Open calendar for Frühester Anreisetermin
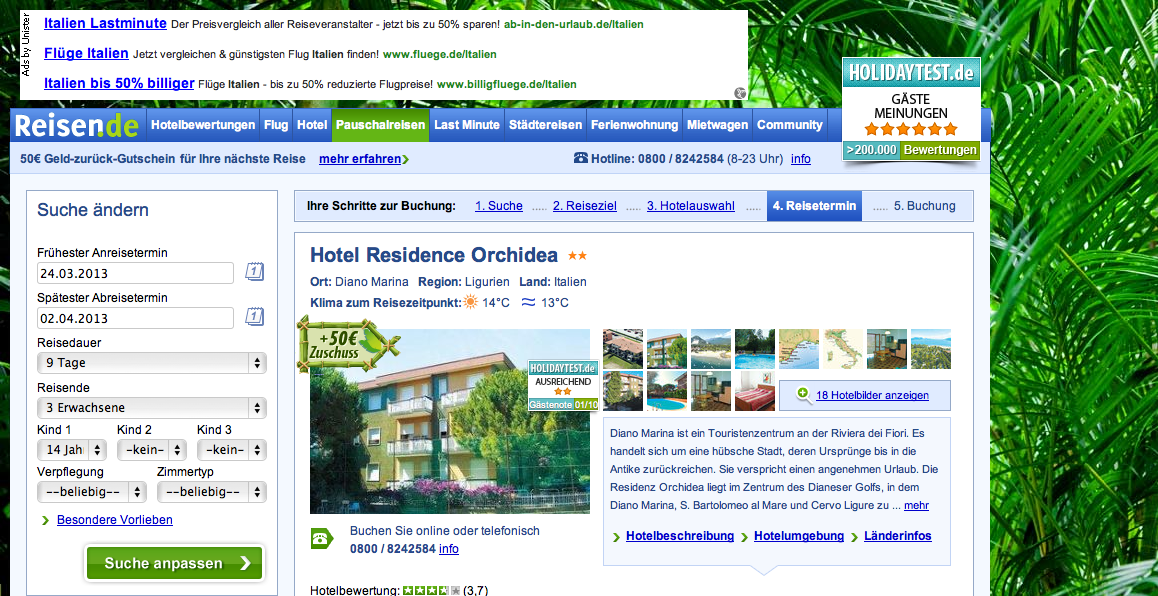This screenshot has width=1158, height=596. tap(254, 272)
